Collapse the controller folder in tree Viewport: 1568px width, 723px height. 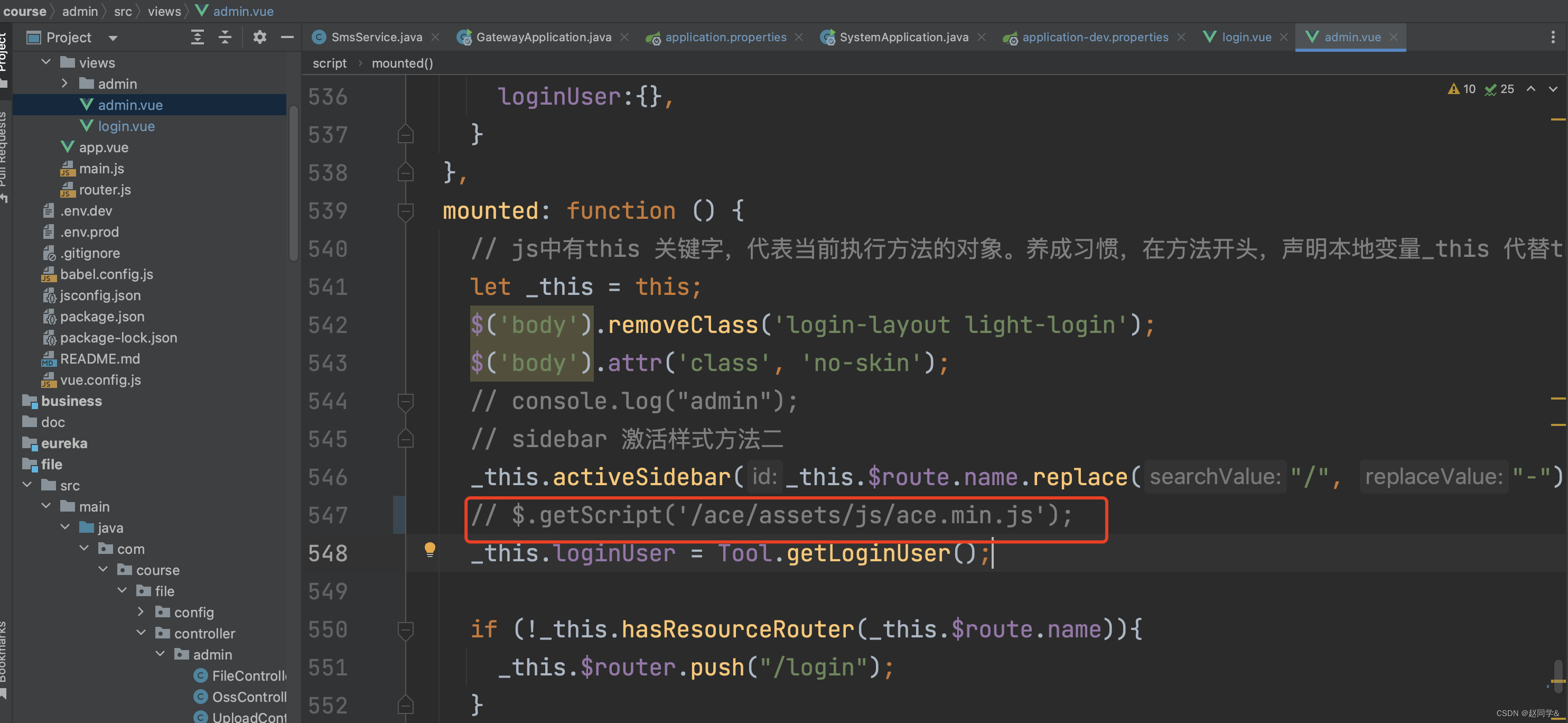(x=141, y=633)
